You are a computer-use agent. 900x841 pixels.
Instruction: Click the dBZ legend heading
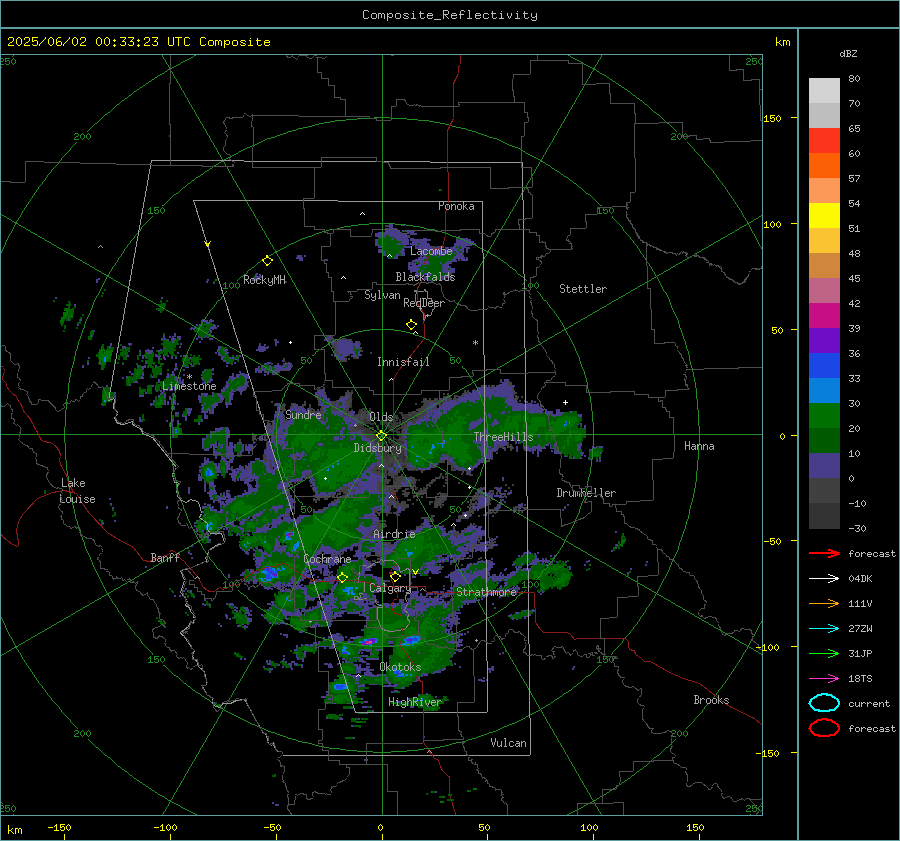coord(848,54)
